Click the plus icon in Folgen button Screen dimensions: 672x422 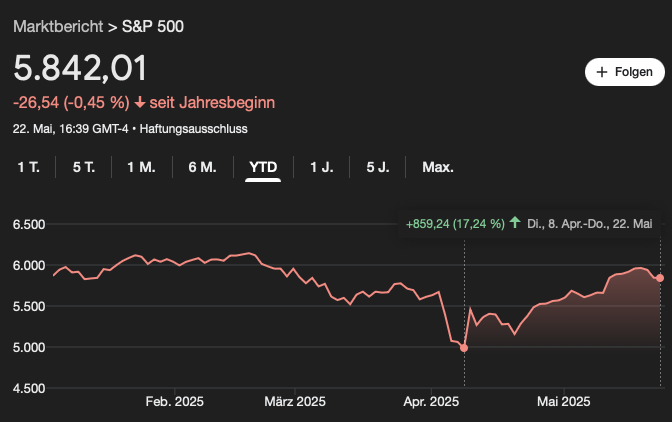click(x=602, y=72)
